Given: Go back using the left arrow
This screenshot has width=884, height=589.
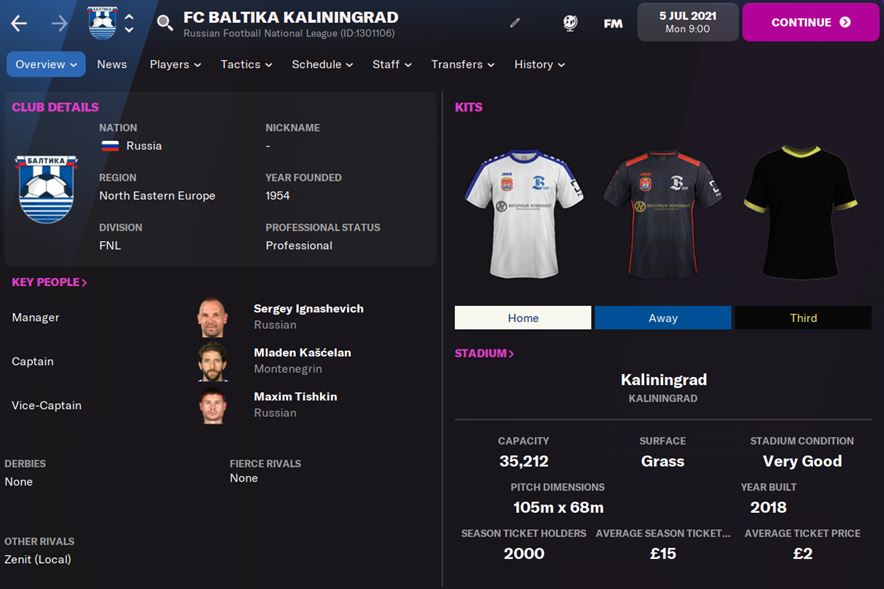Looking at the screenshot, I should 19,23.
